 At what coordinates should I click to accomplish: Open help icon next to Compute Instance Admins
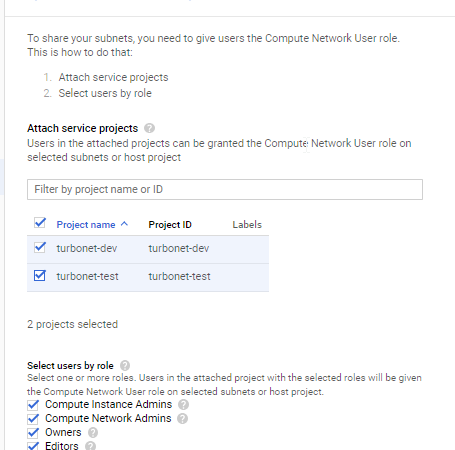183,405
